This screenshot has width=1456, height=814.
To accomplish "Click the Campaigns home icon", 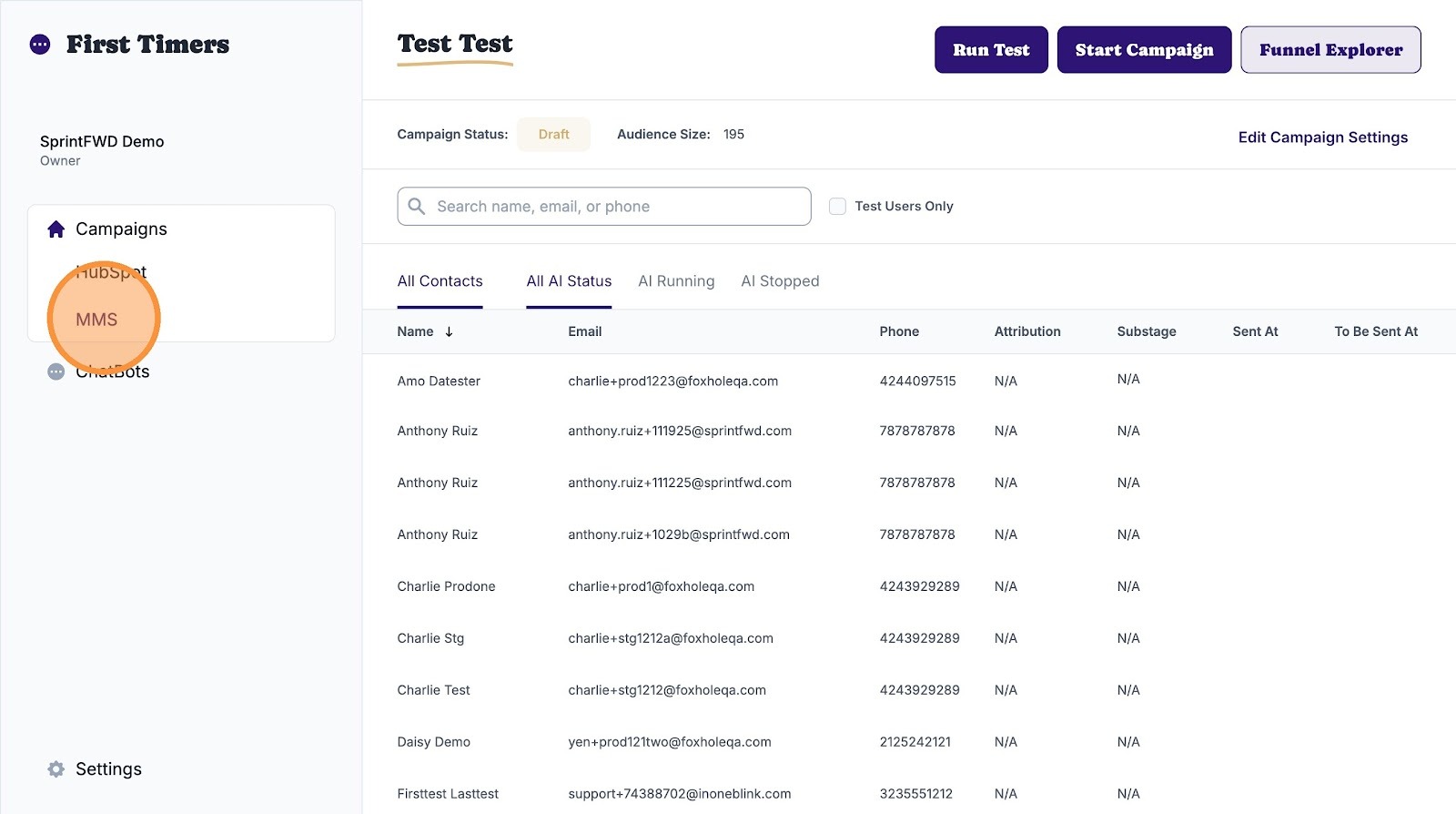I will coord(56,229).
